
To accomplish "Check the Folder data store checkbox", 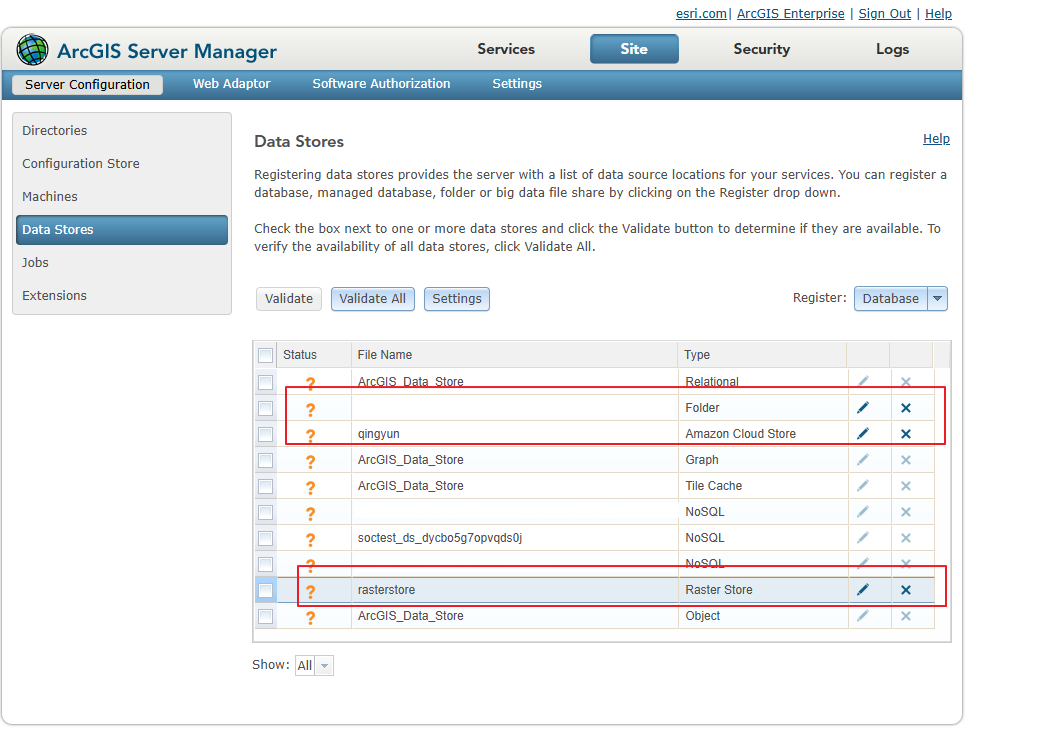I will click(x=266, y=408).
